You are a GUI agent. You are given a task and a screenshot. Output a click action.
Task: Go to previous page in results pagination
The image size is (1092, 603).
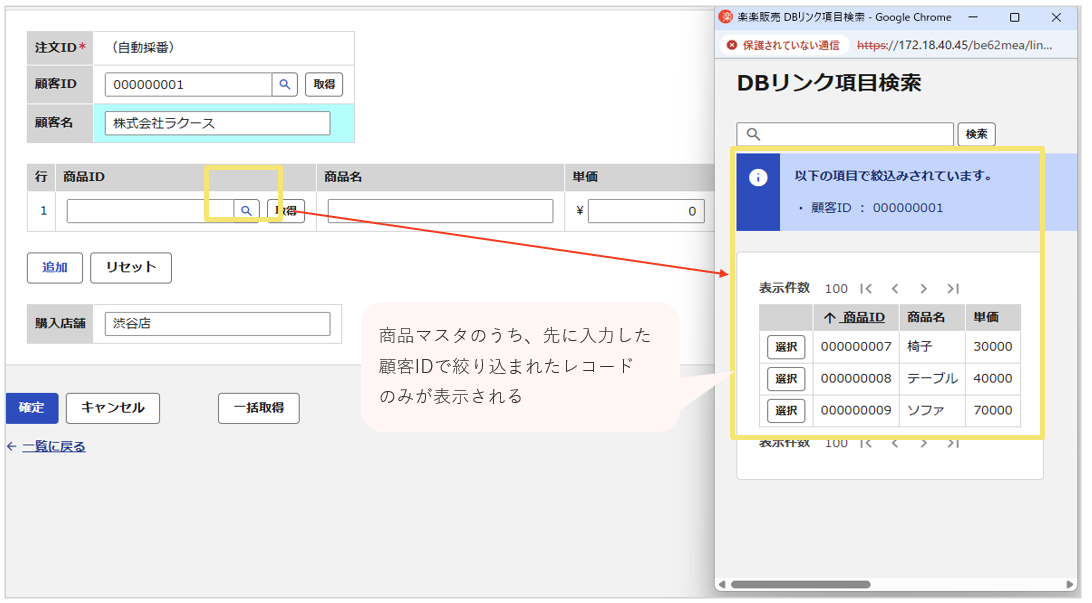895,288
